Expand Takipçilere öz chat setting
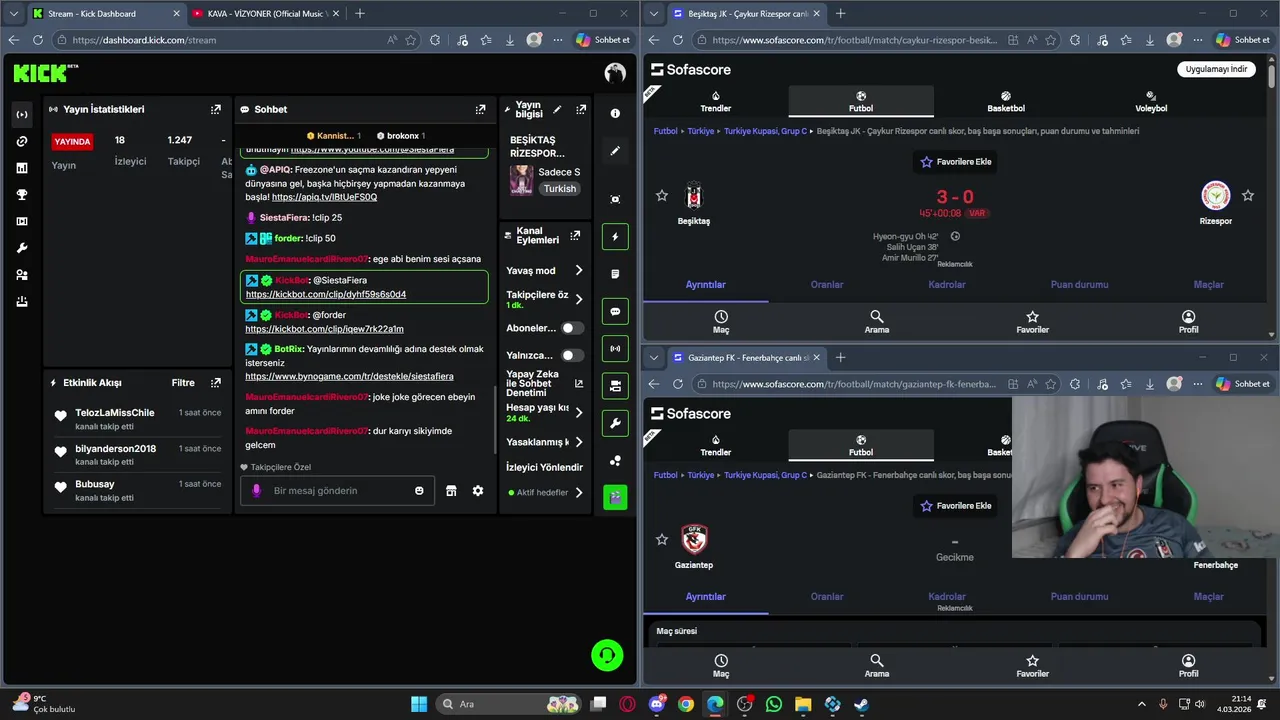This screenshot has height=720, width=1280. pos(578,298)
